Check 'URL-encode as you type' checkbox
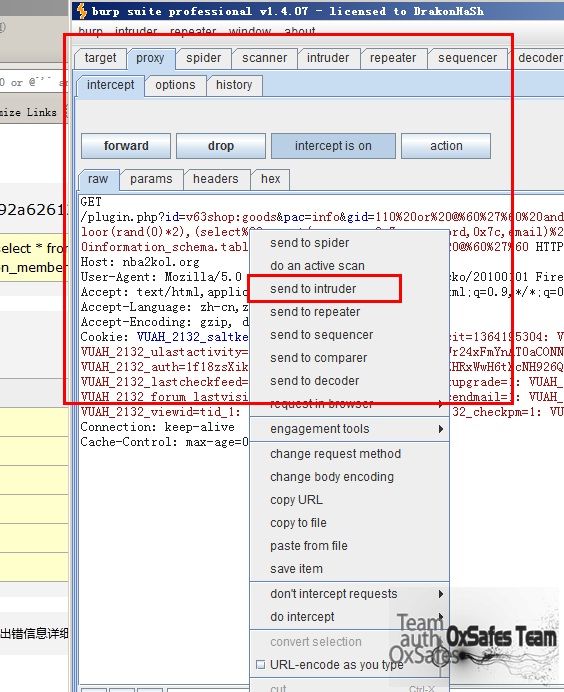The height and width of the screenshot is (692, 564). click(x=261, y=664)
